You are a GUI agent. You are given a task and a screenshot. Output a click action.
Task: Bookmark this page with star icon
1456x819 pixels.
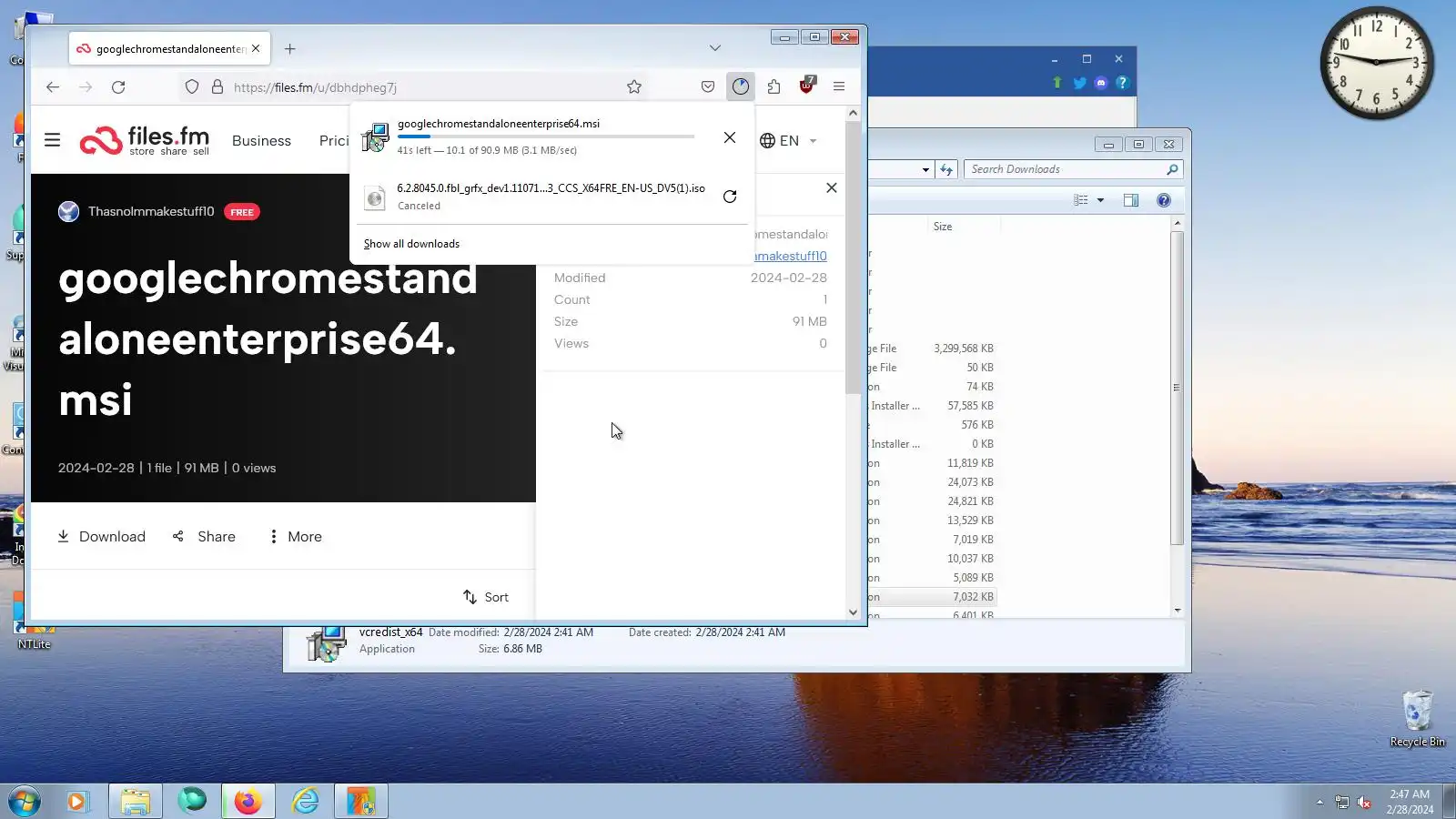(x=634, y=87)
